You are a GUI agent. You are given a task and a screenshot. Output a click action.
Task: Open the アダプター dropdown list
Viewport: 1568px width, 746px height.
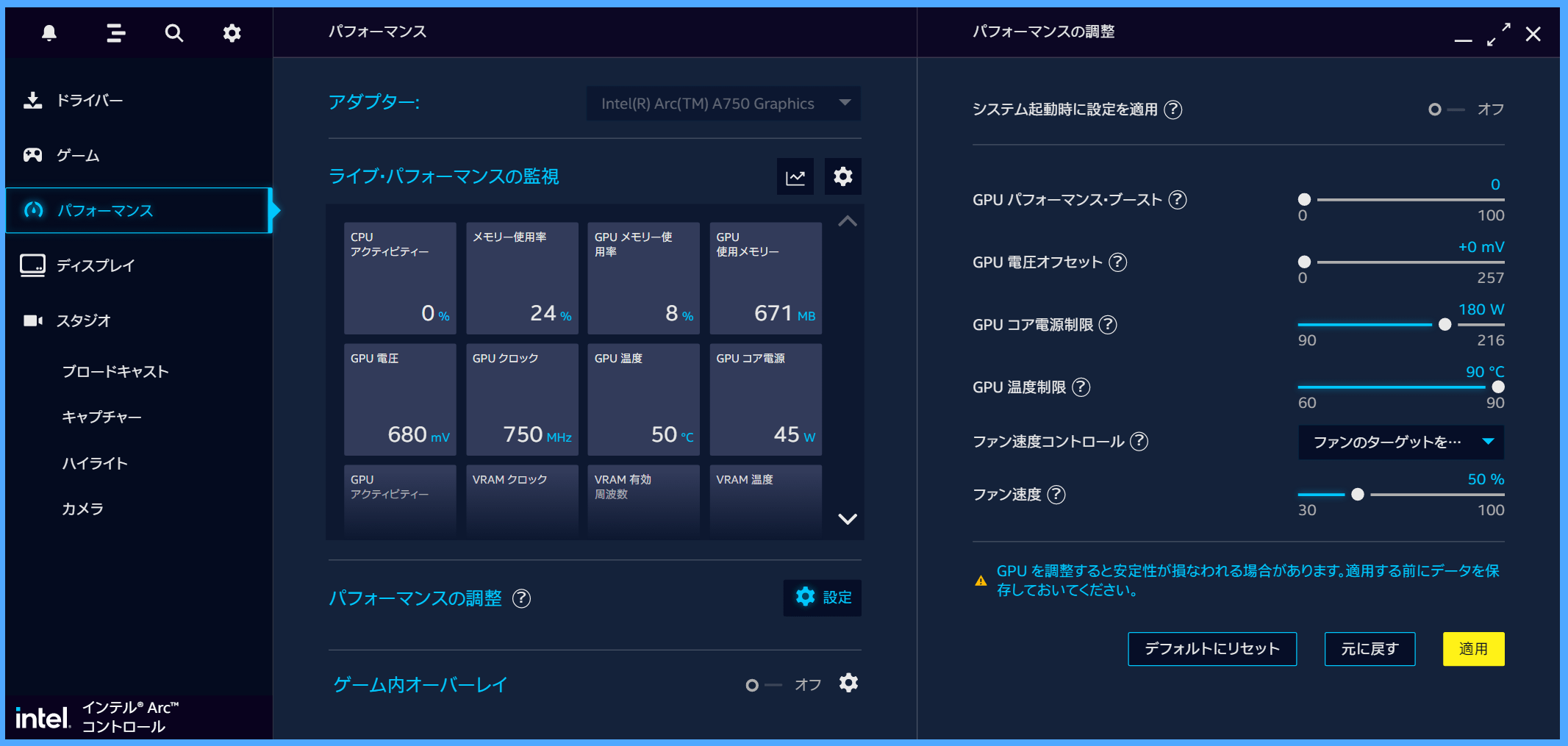[x=723, y=104]
